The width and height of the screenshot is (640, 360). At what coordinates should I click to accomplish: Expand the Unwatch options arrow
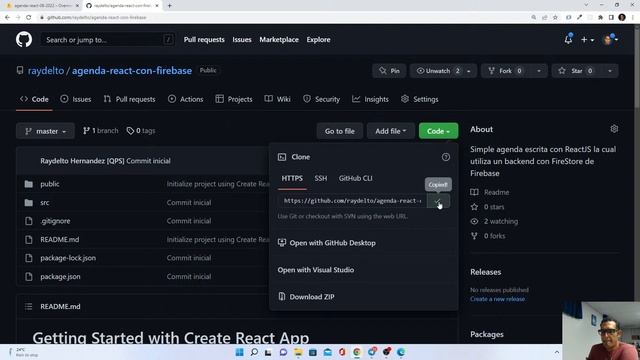[x=469, y=71]
